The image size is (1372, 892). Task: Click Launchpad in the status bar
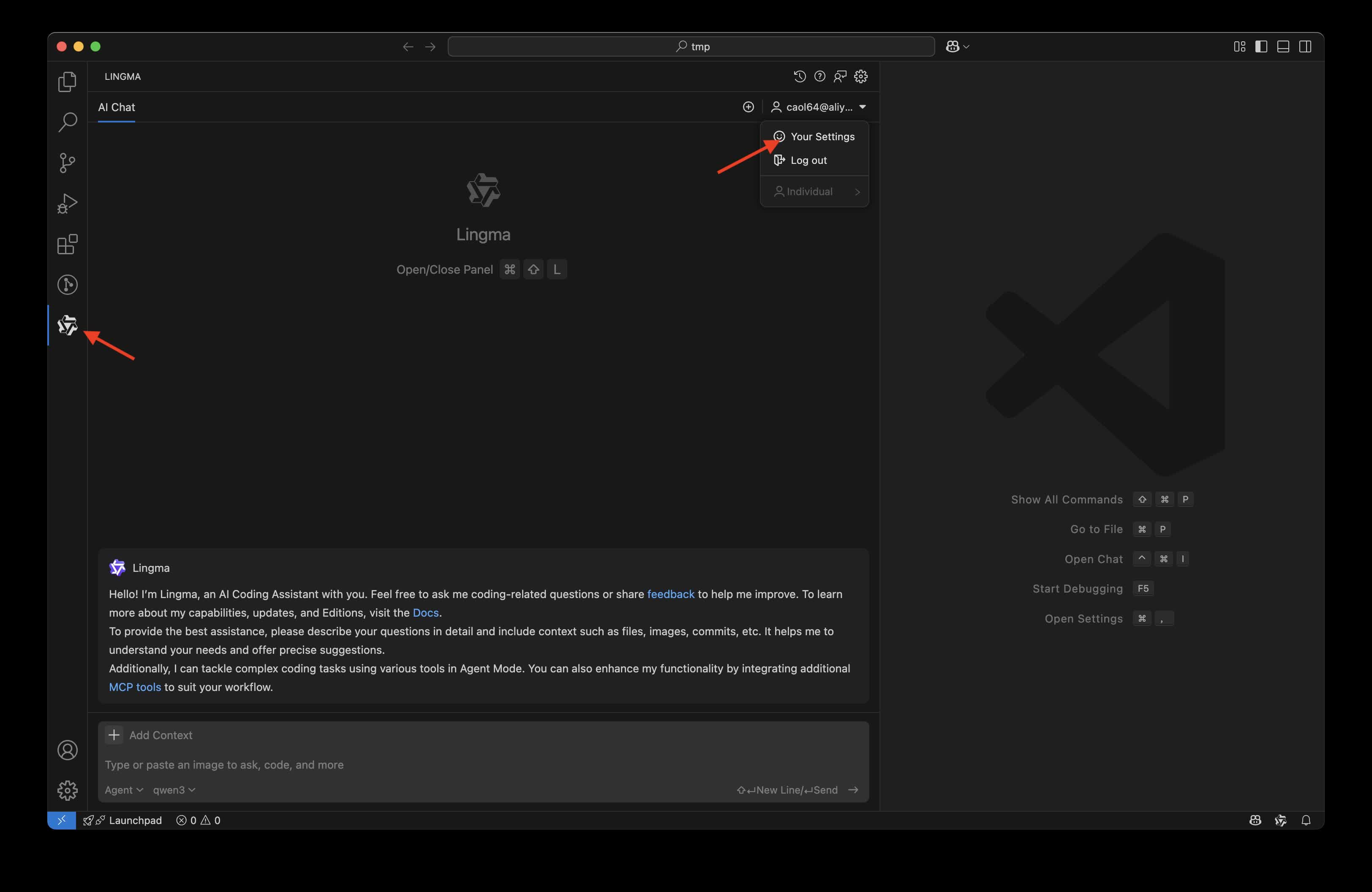coord(123,820)
